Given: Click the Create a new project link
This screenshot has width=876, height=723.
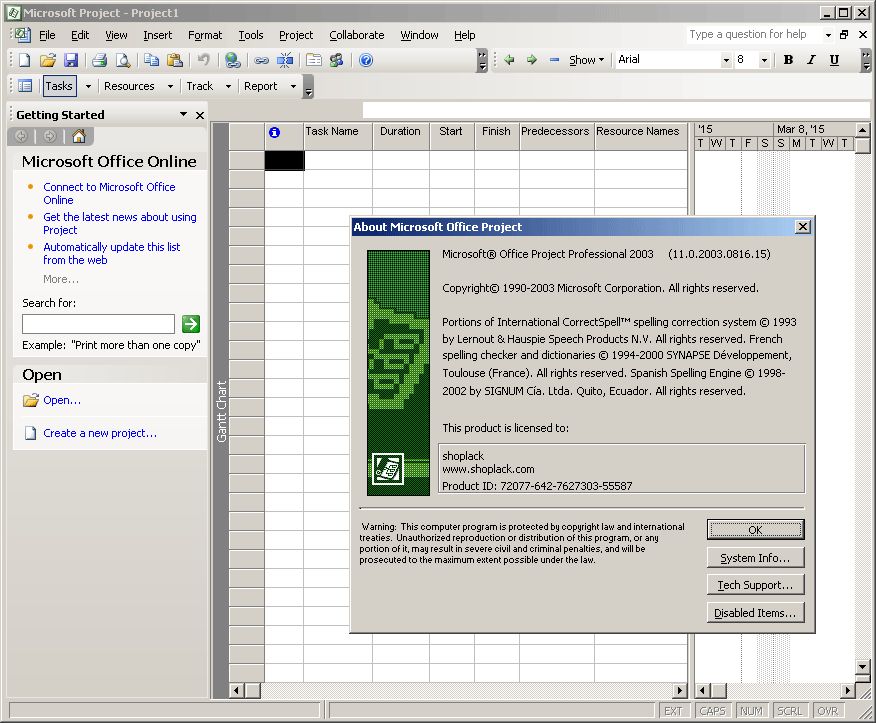Looking at the screenshot, I should [x=100, y=433].
